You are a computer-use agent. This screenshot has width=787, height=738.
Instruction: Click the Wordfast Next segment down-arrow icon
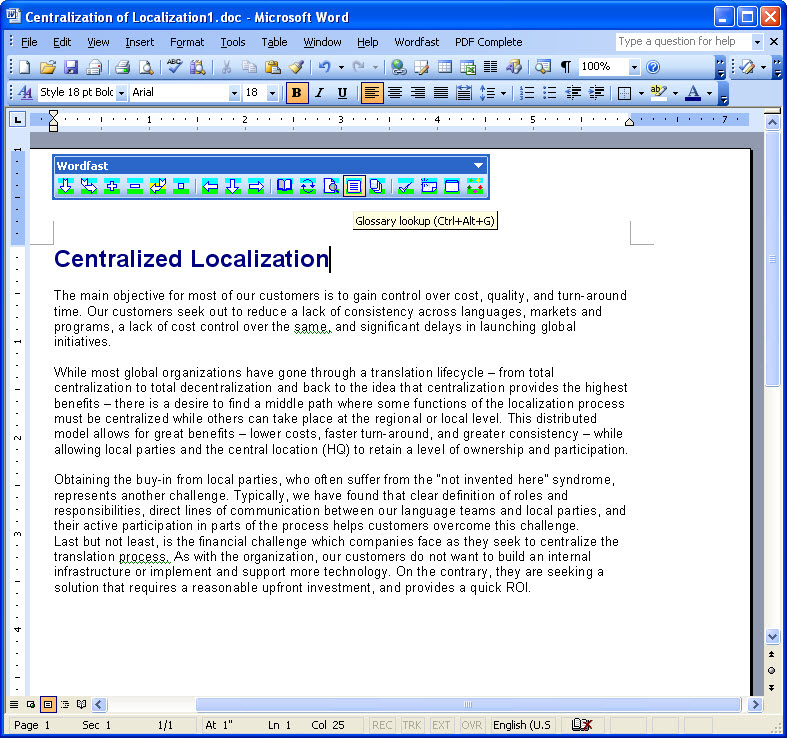click(x=66, y=186)
